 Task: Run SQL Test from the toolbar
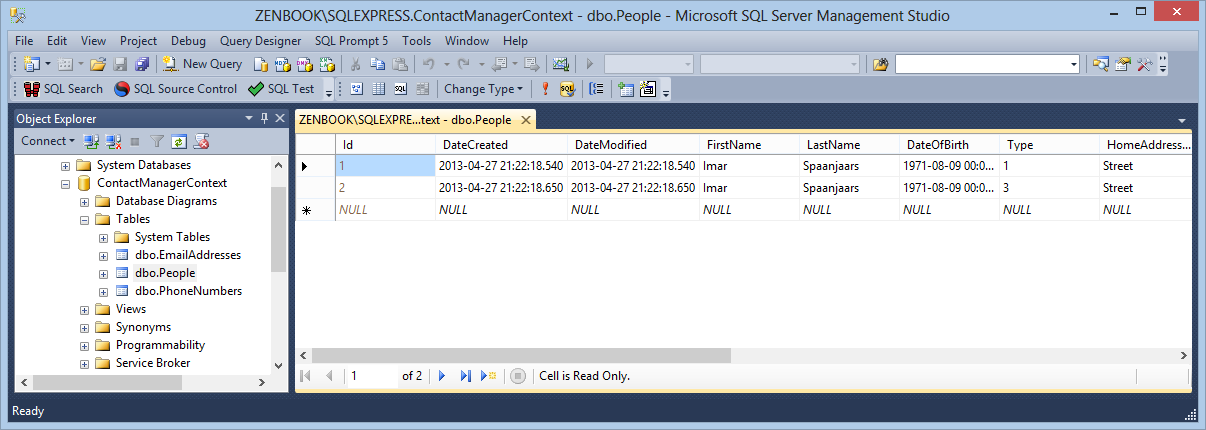pos(281,89)
